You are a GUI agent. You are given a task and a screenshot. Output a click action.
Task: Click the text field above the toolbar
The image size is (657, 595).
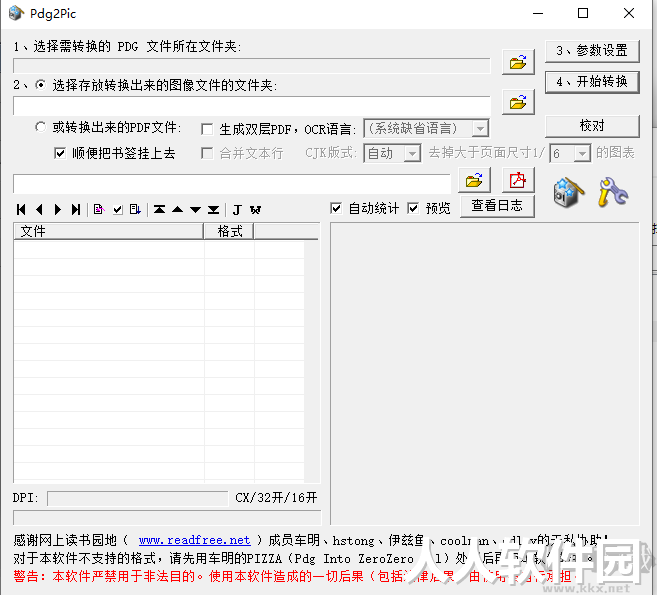click(232, 184)
